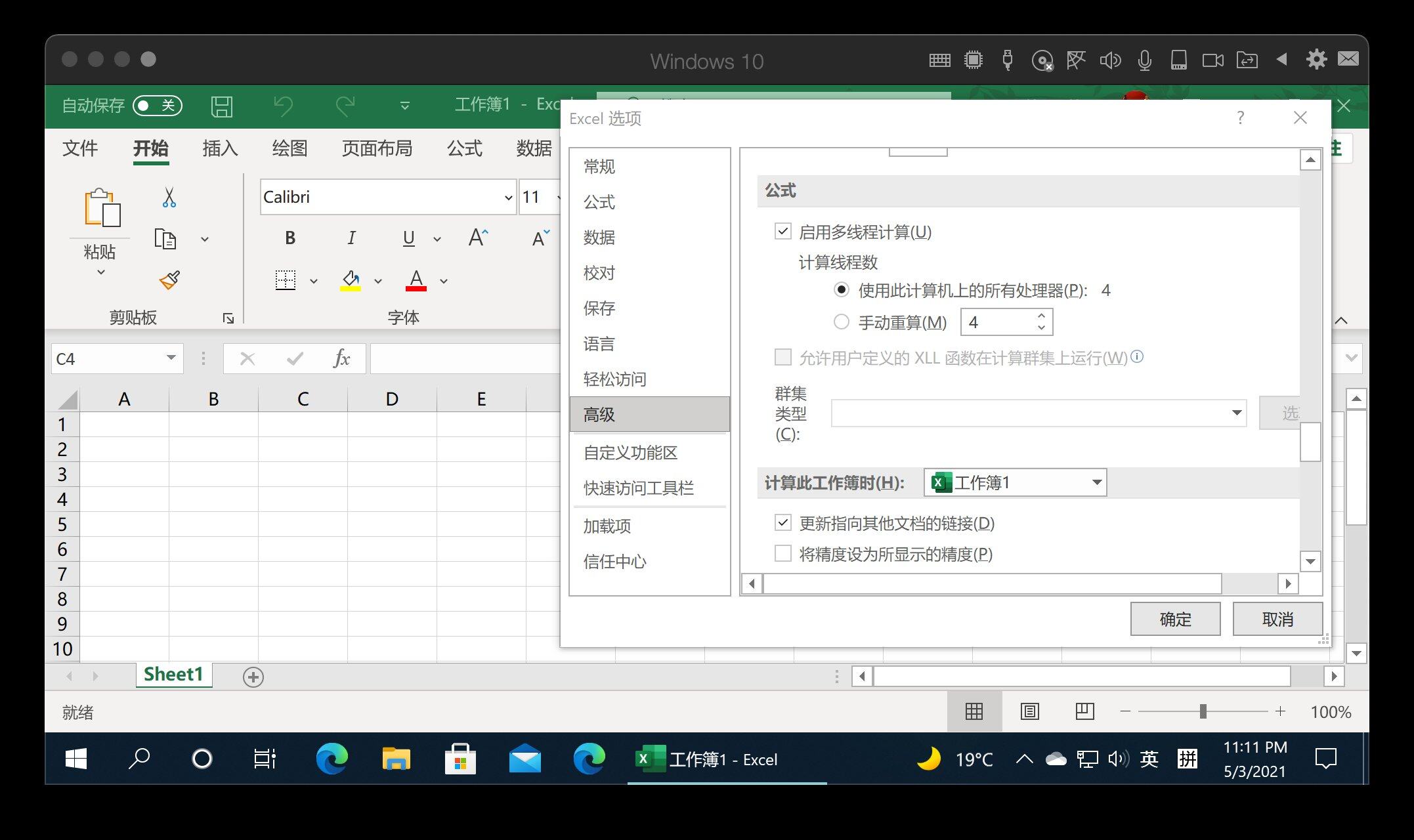Open Windows Start menu

pyautogui.click(x=76, y=759)
